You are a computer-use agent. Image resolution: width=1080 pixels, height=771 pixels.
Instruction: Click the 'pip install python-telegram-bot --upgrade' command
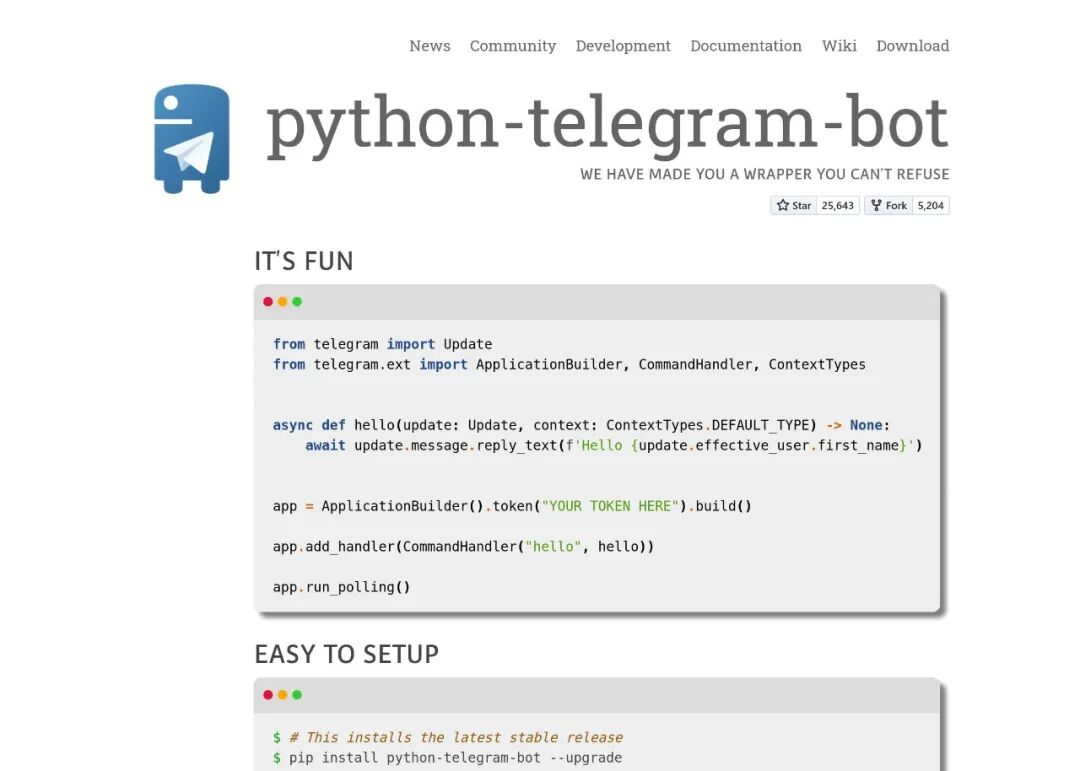[x=455, y=757]
